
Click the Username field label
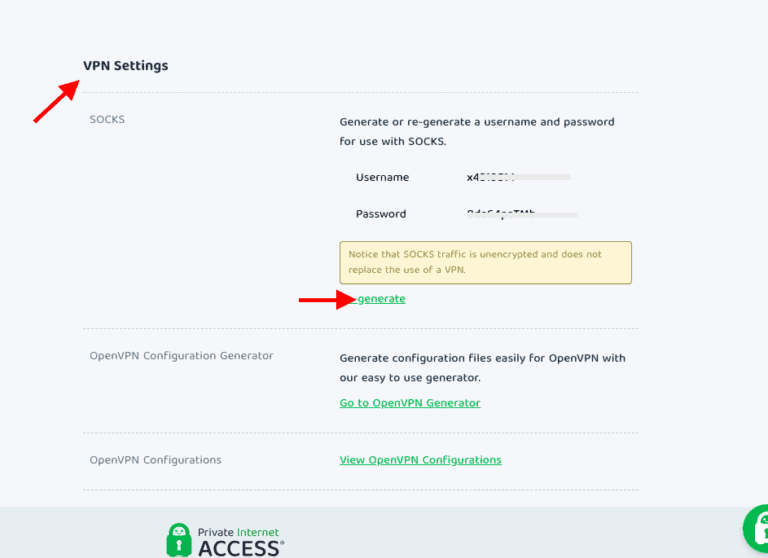[382, 177]
